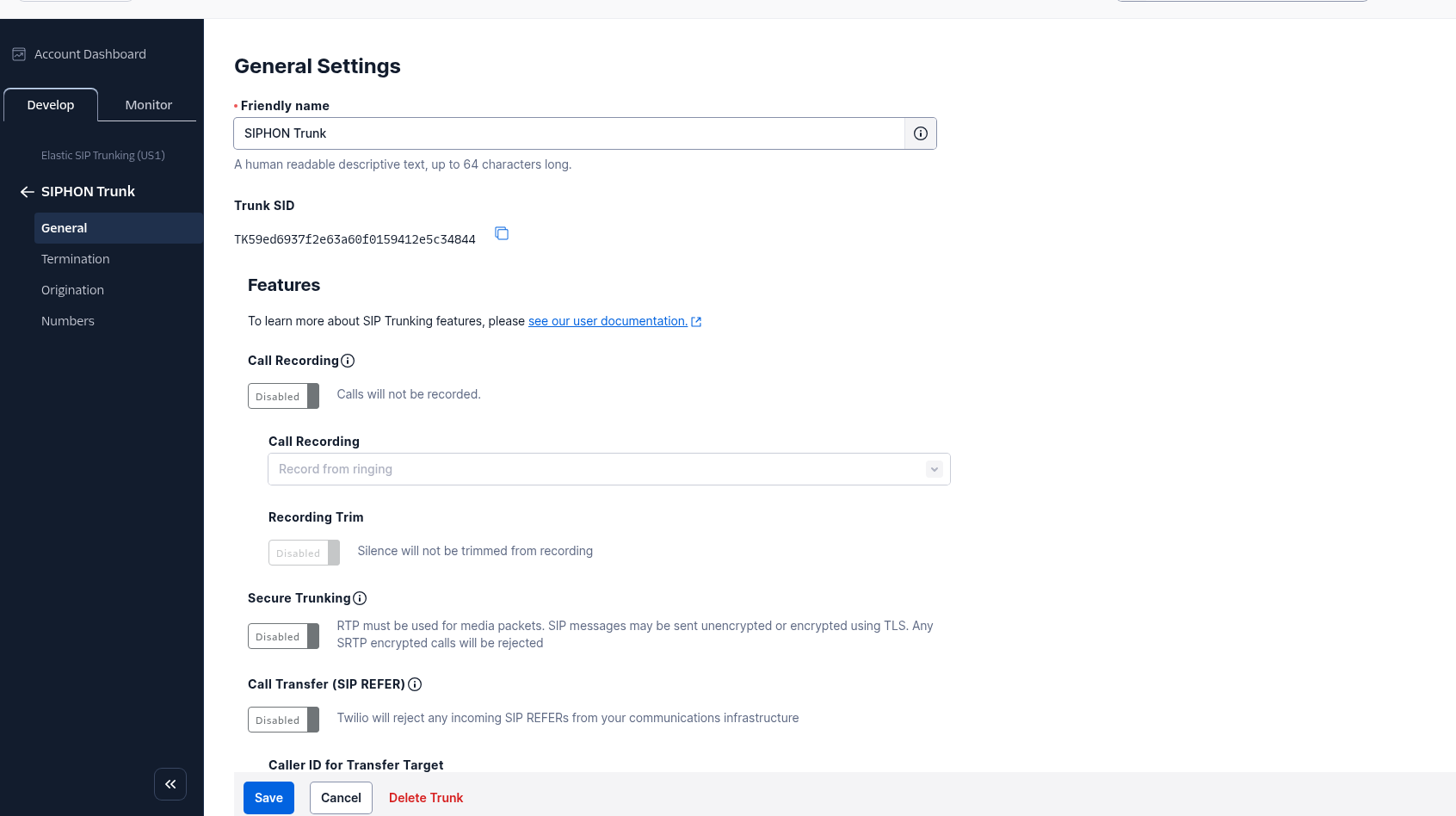This screenshot has height=816, width=1456.
Task: Click the Delete Trunk link
Action: [x=426, y=798]
